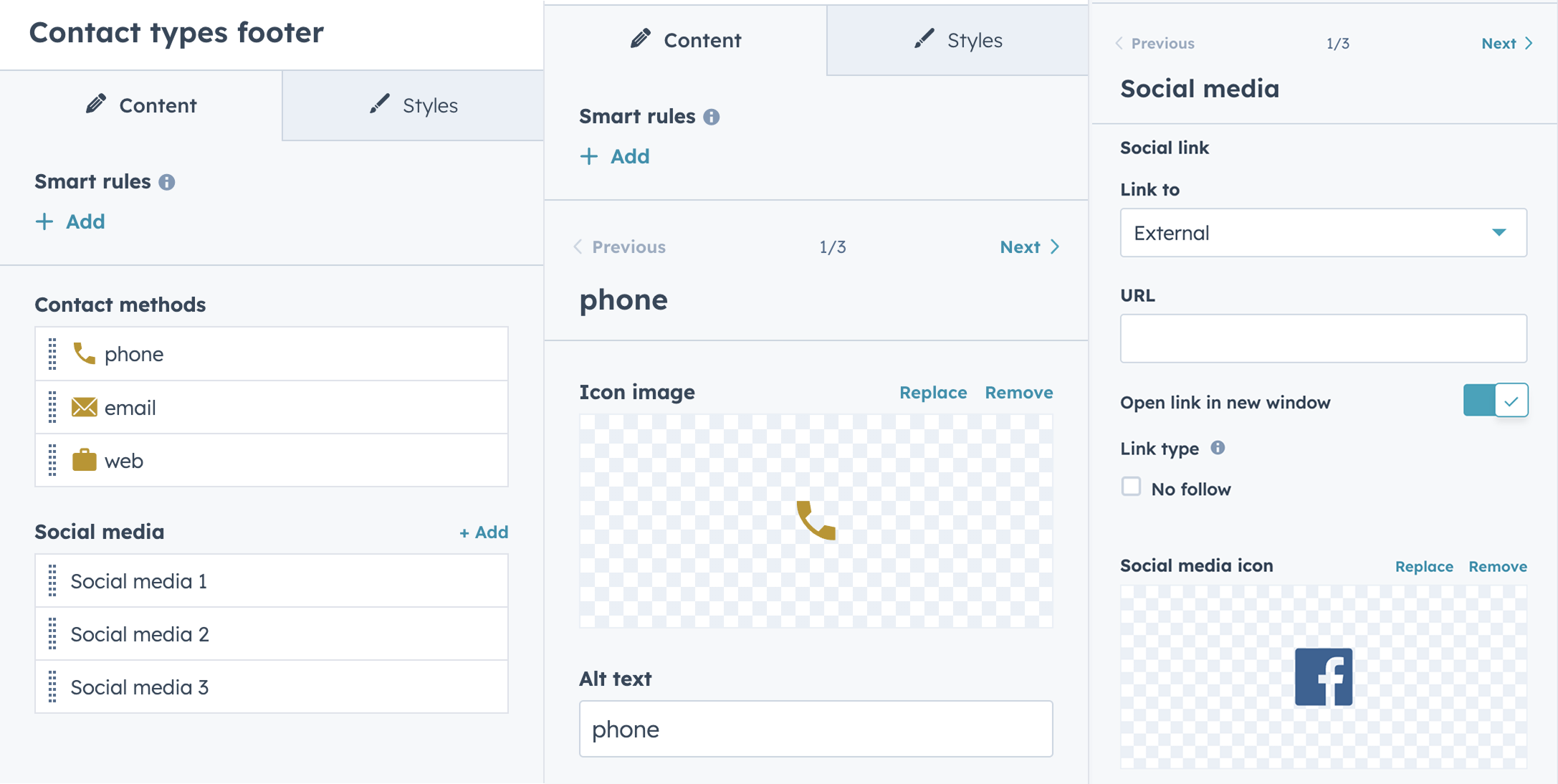Click the drag handle for Social media 2
This screenshot has height=784, width=1558.
coord(52,634)
